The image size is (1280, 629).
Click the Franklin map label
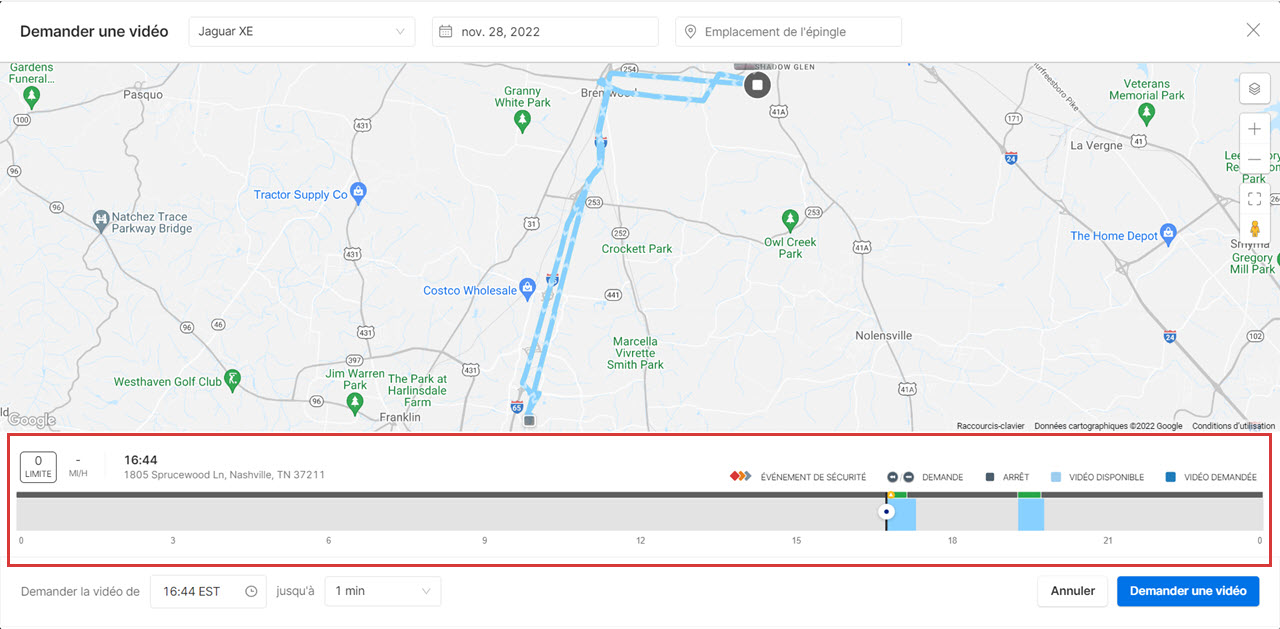[400, 416]
